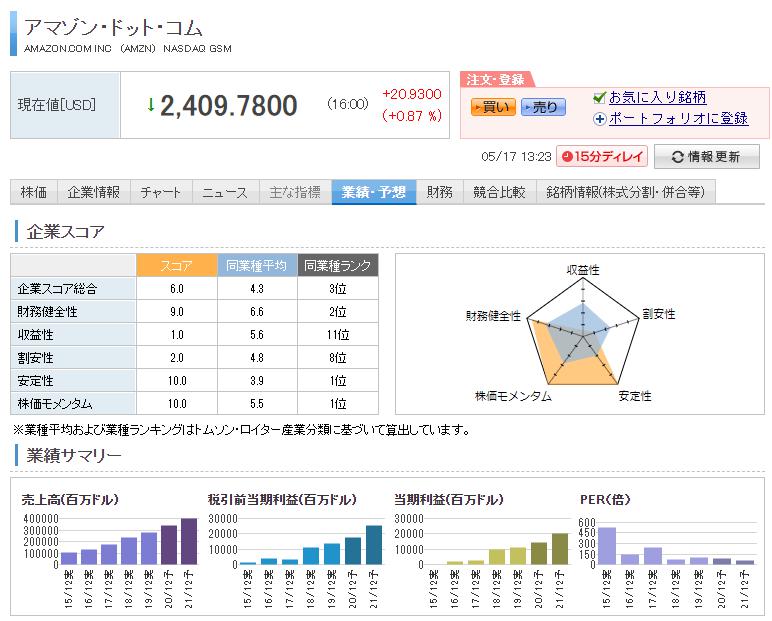Click the 割安性 label on radar chart

[x=659, y=314]
